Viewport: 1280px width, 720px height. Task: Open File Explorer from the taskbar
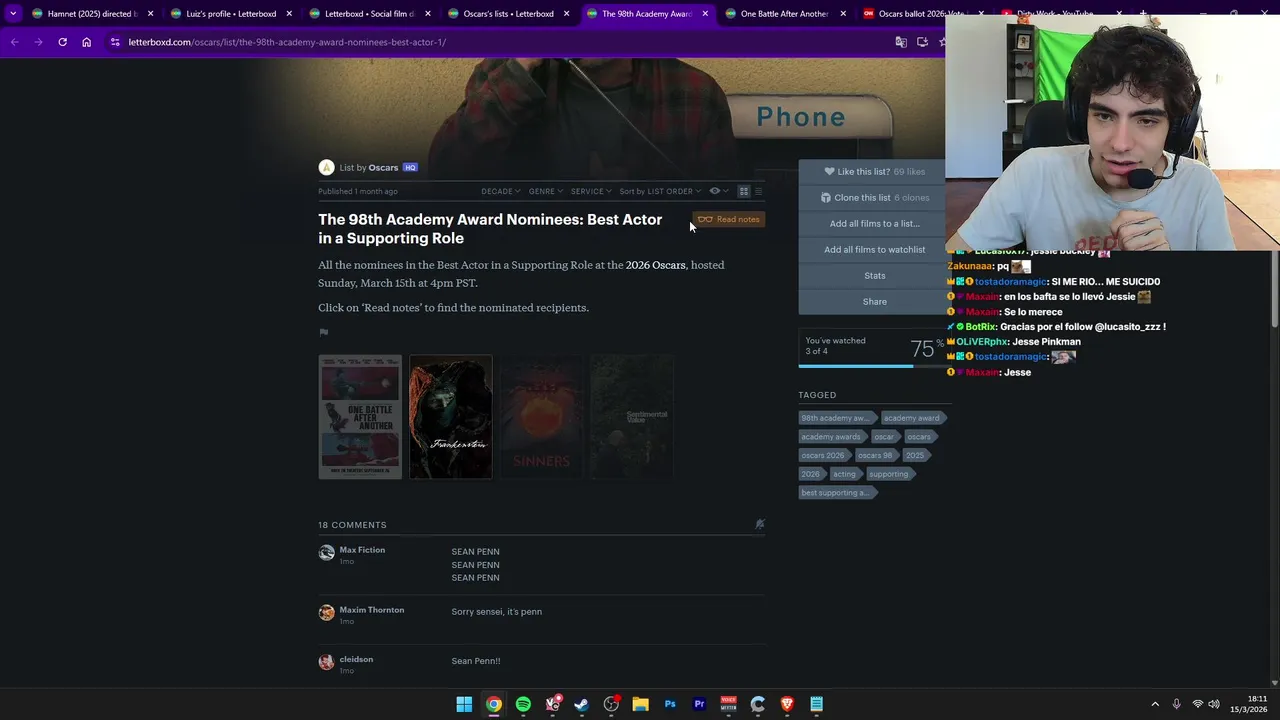(x=640, y=704)
